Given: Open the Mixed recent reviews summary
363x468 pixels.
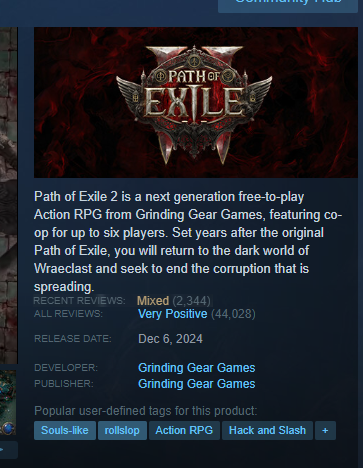Looking at the screenshot, I should 153,301.
